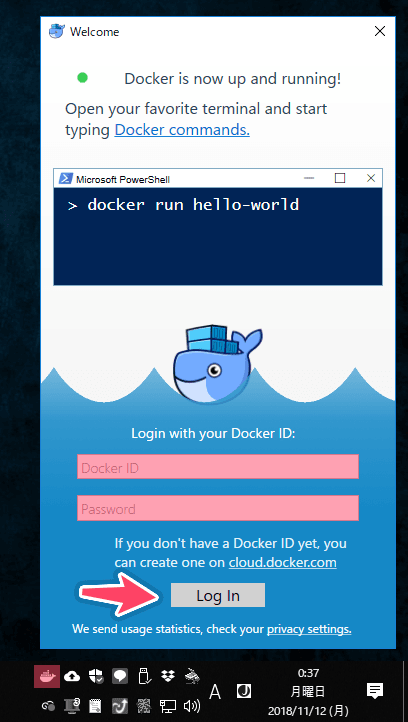408x722 pixels.
Task: Open the speaker volume tray icon
Action: click(x=192, y=706)
